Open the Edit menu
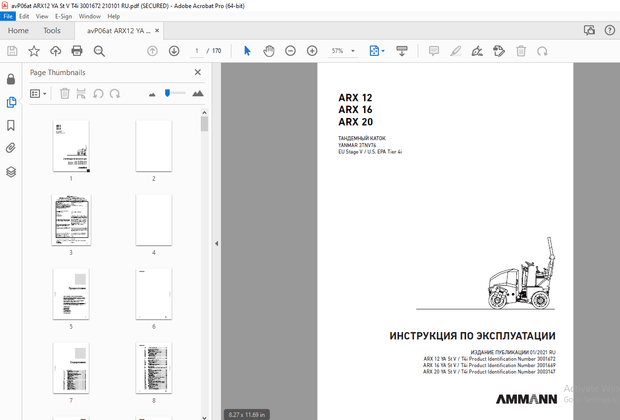This screenshot has height=420, width=620. pyautogui.click(x=24, y=16)
